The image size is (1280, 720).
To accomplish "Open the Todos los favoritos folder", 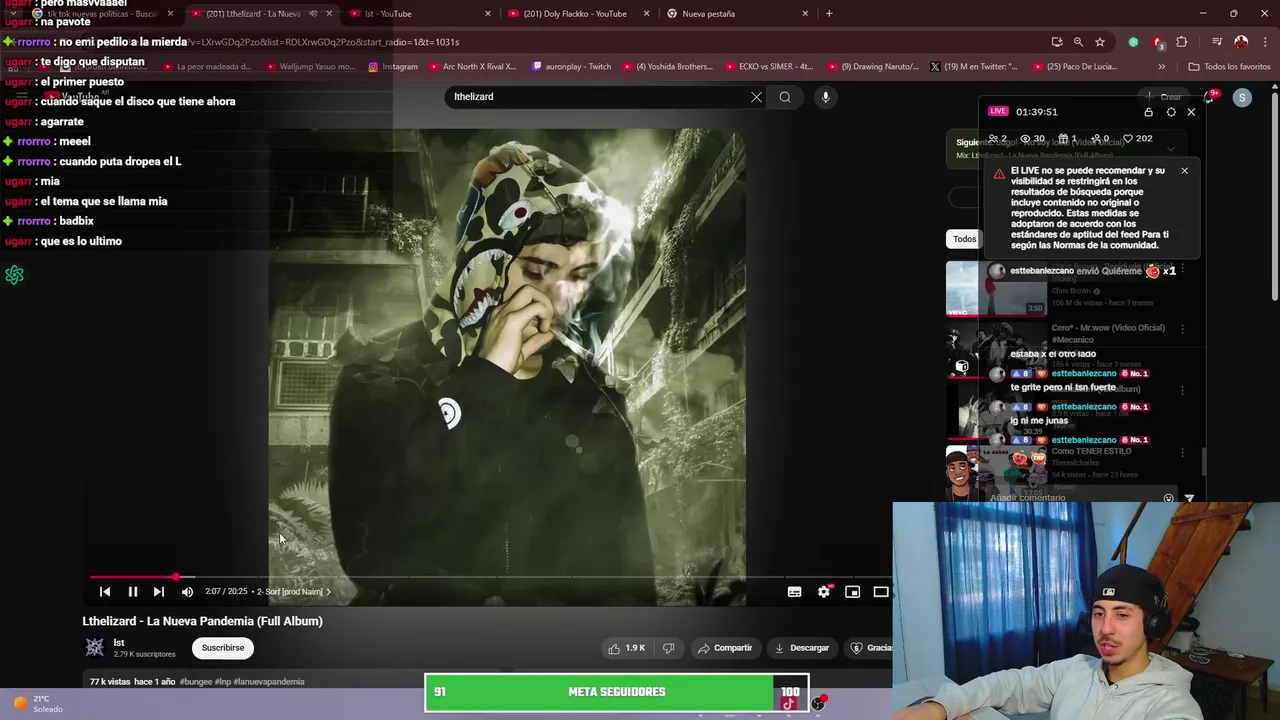I will (1229, 67).
